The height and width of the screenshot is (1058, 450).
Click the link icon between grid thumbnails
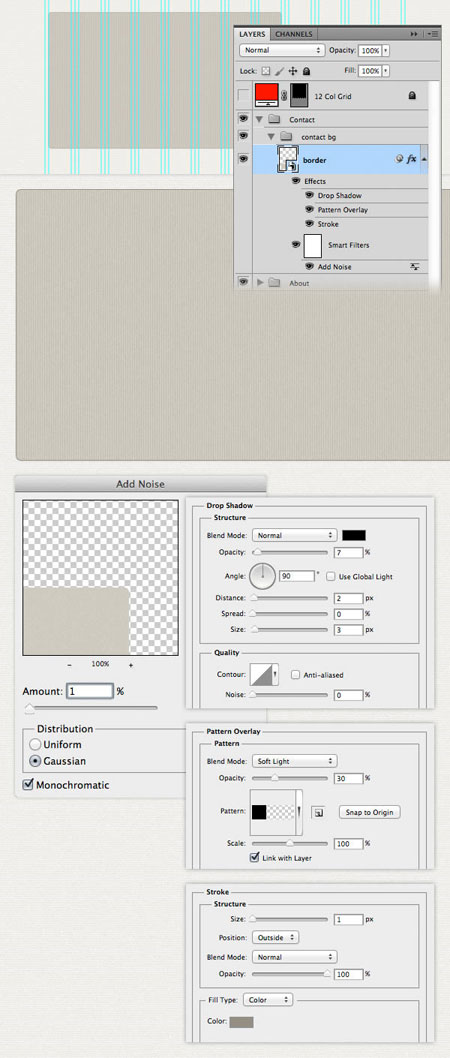tap(283, 96)
